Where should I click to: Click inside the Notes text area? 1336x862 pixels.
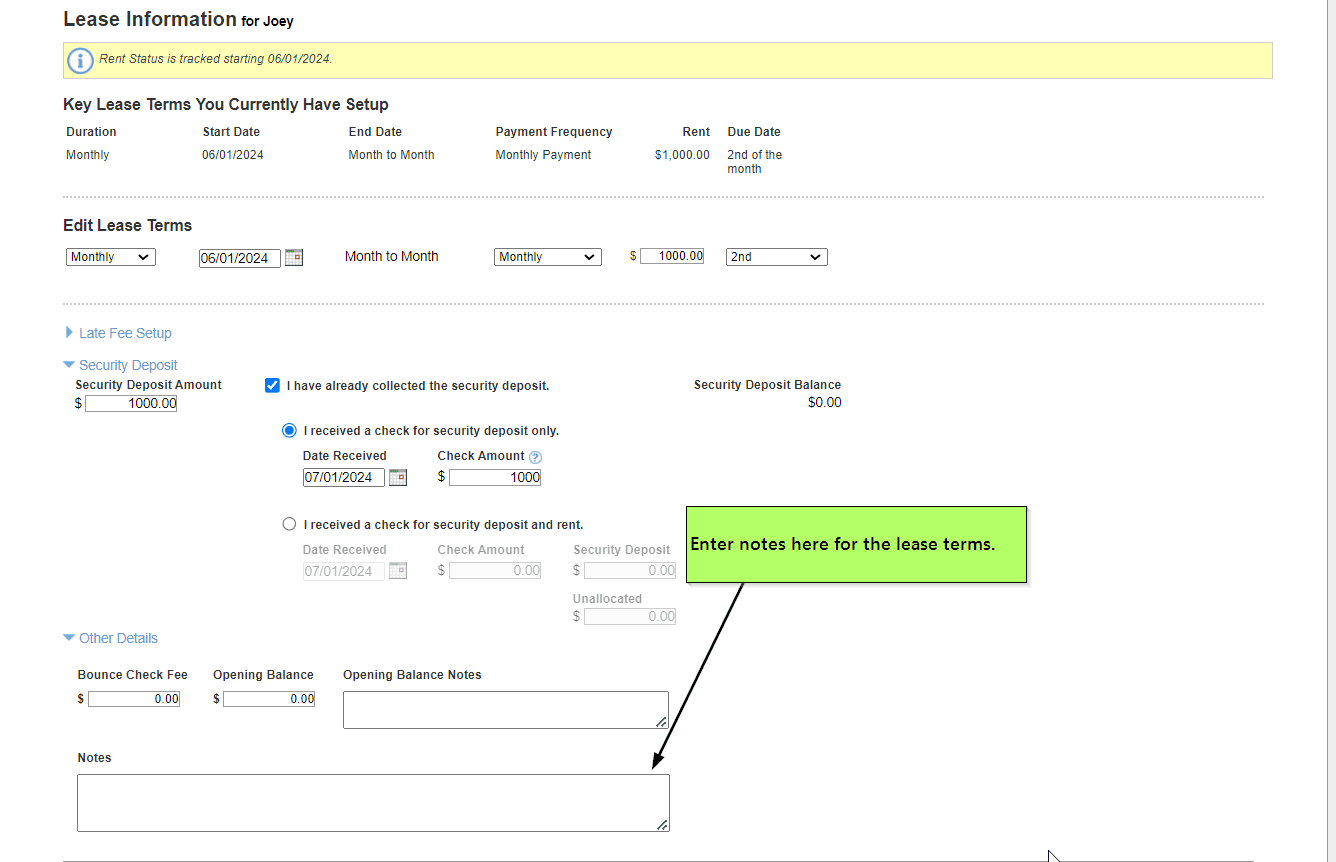(372, 802)
